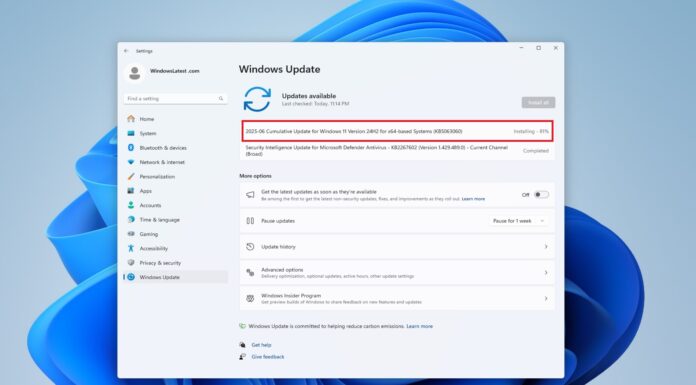Select the Accessibility figure icon
696x385 pixels.
130,248
